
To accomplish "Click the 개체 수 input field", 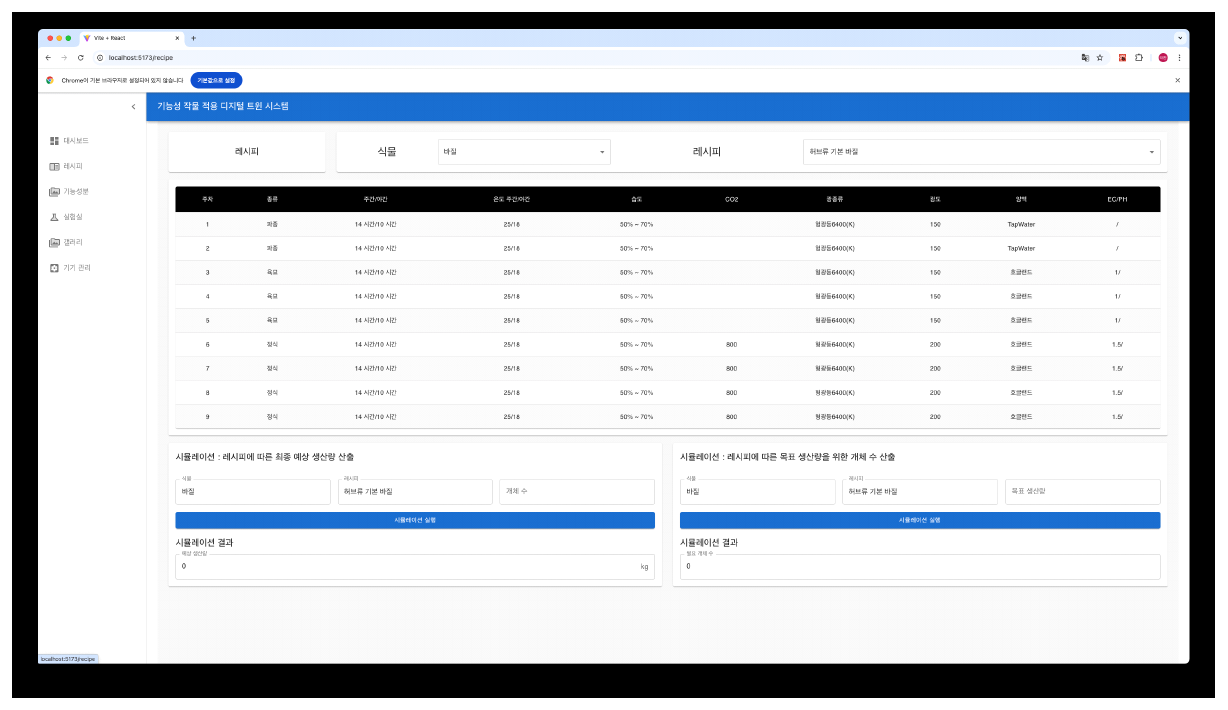I will pos(577,492).
